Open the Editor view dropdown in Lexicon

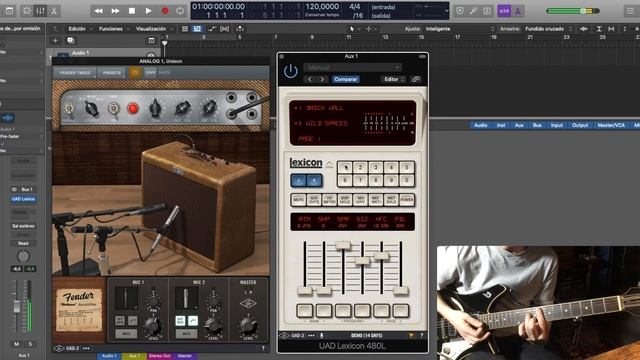click(x=393, y=79)
